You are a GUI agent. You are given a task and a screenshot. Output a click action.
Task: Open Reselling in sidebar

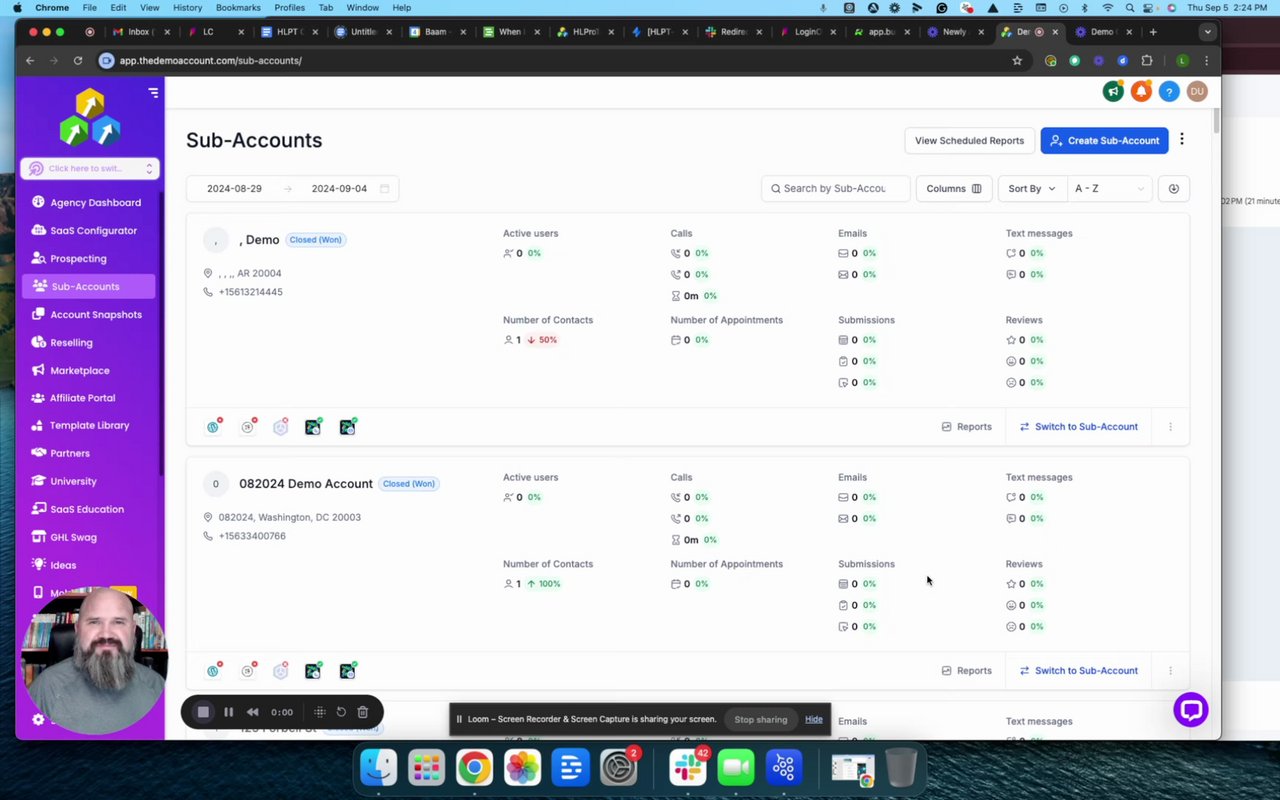[87, 342]
